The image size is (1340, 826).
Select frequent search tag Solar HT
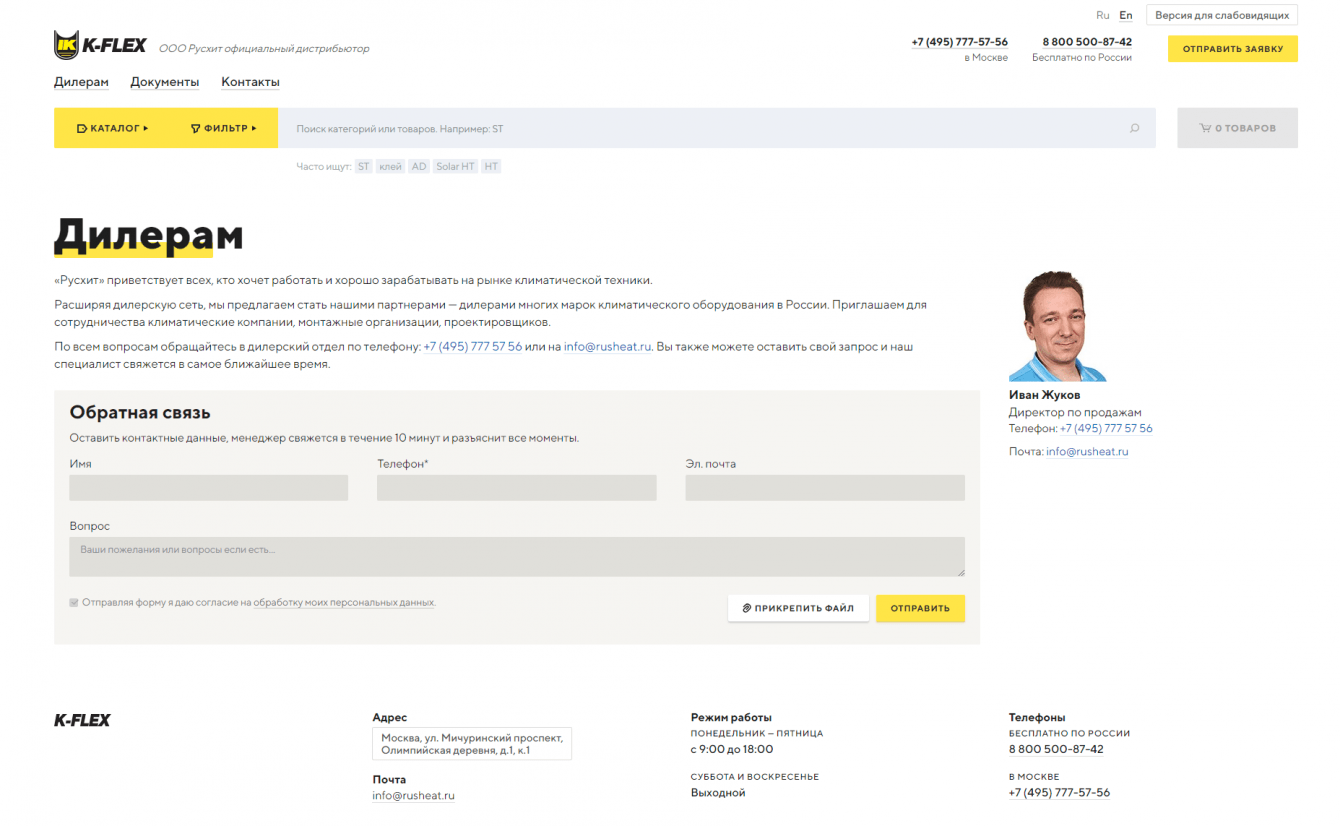pyautogui.click(x=455, y=166)
